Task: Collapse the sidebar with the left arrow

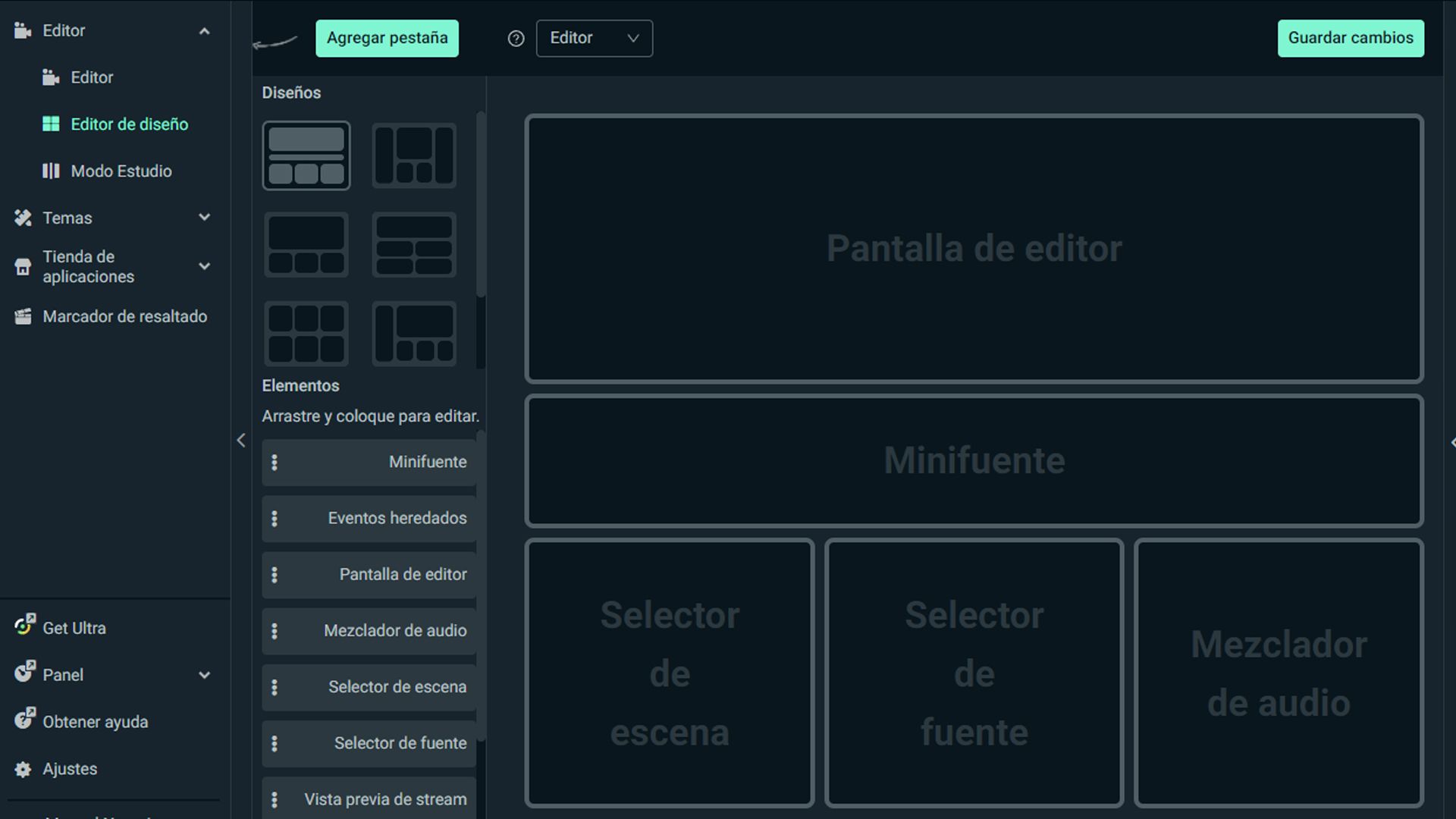Action: pyautogui.click(x=241, y=440)
